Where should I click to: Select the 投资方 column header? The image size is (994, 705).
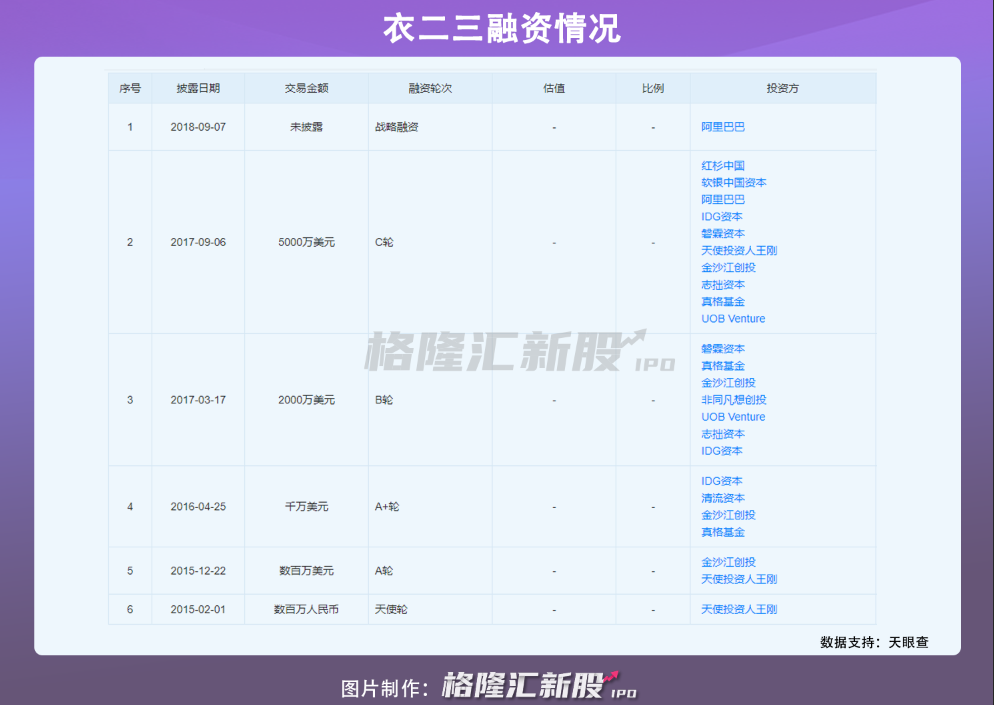(x=782, y=88)
